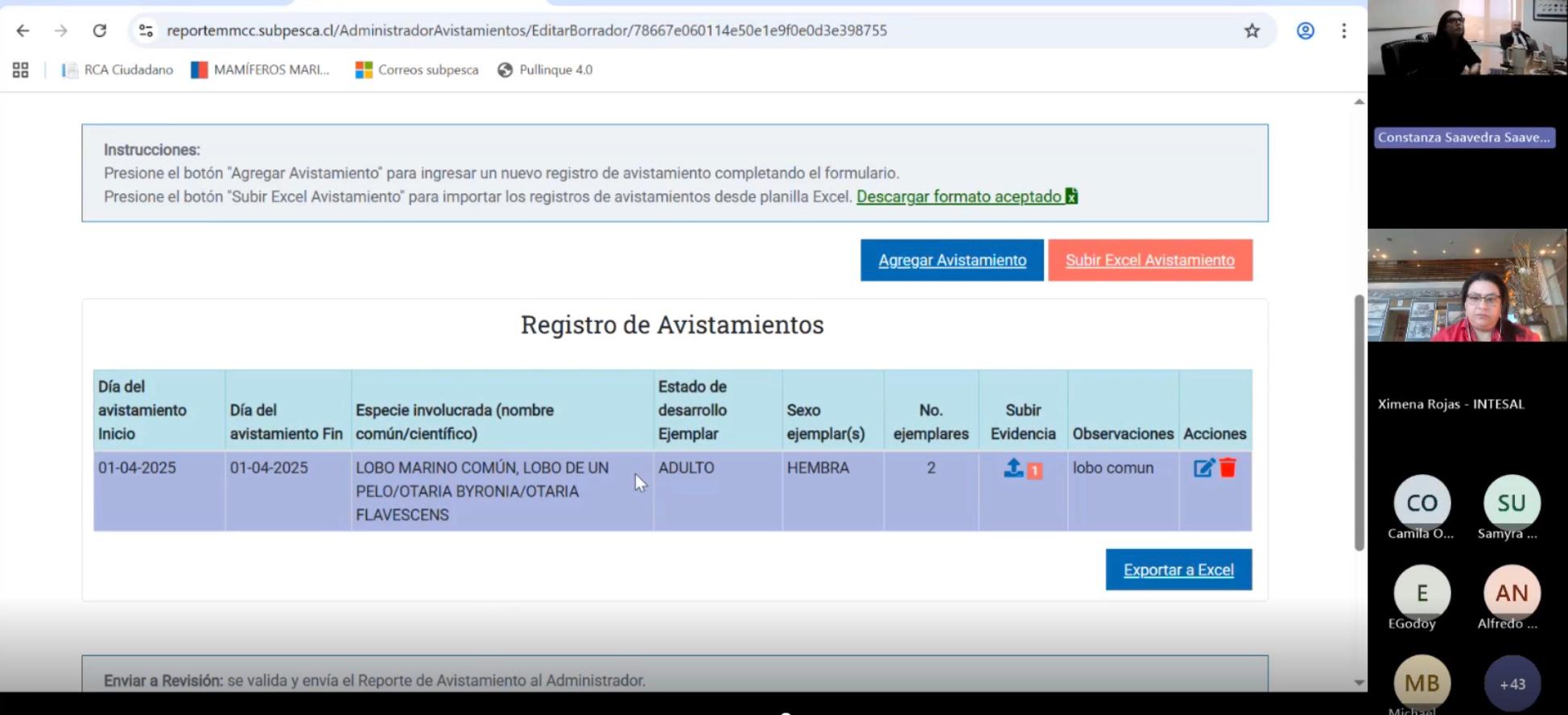1568x715 pixels.
Task: Click Agregar Avistamiento button
Action: pos(951,260)
